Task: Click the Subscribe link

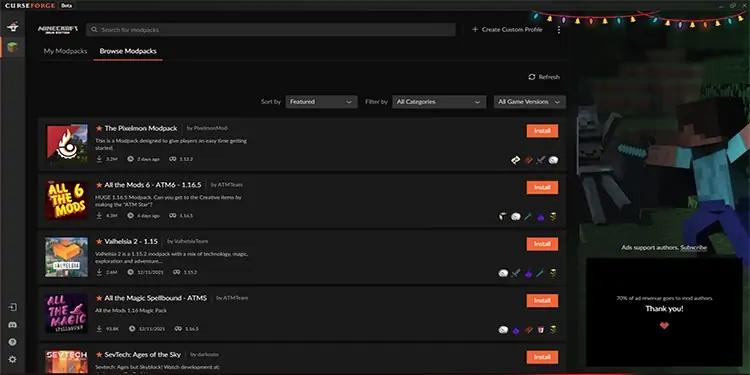Action: point(694,248)
